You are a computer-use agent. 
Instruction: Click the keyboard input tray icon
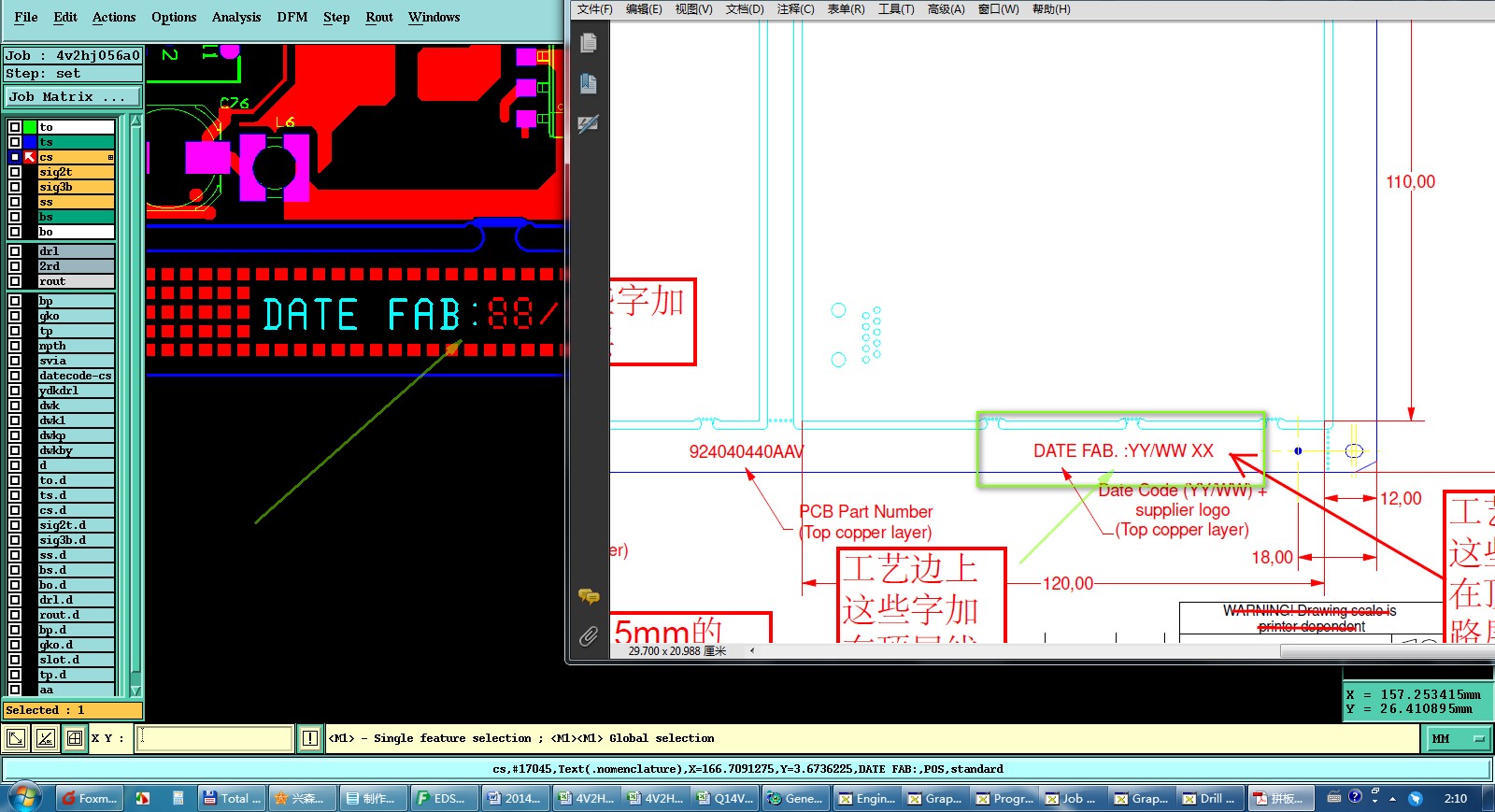point(1334,797)
